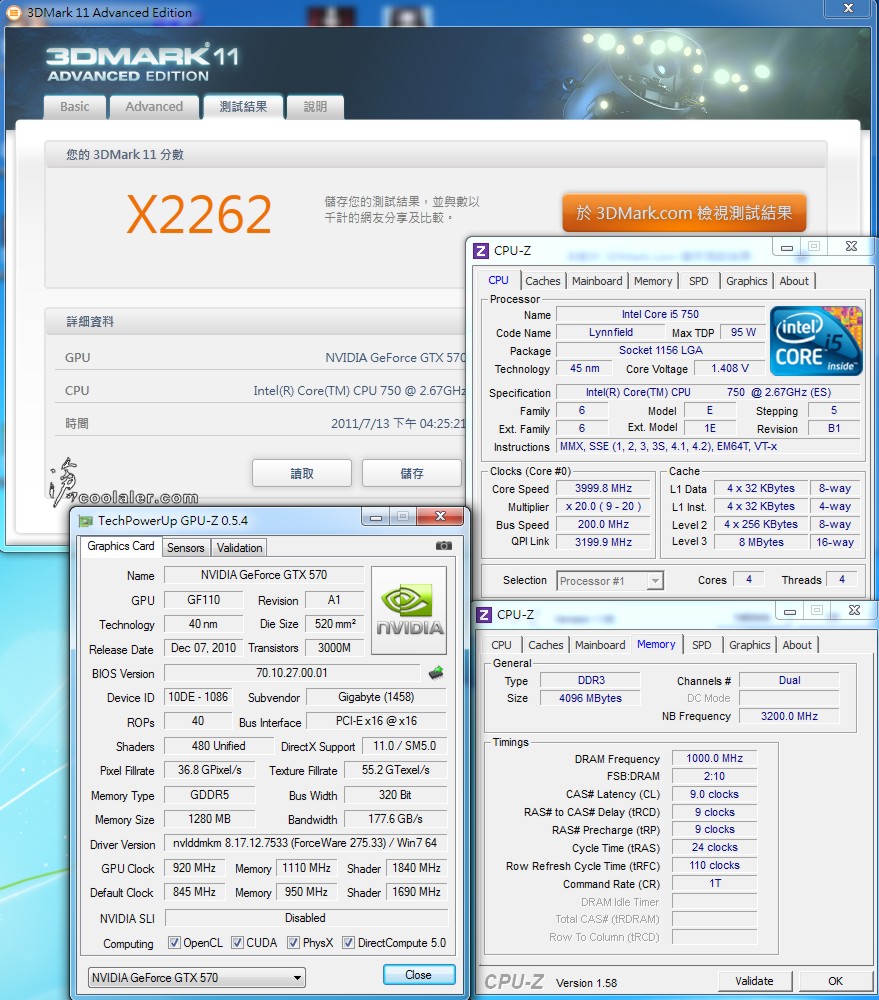The width and height of the screenshot is (879, 1000).
Task: Switch to the Sensors tab in GPU-Z
Action: click(186, 547)
